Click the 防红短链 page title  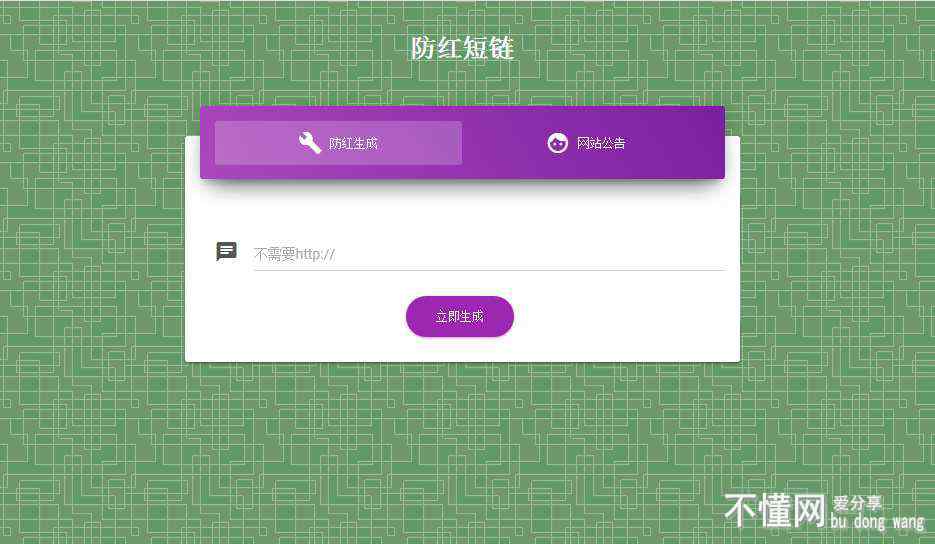[x=462, y=48]
